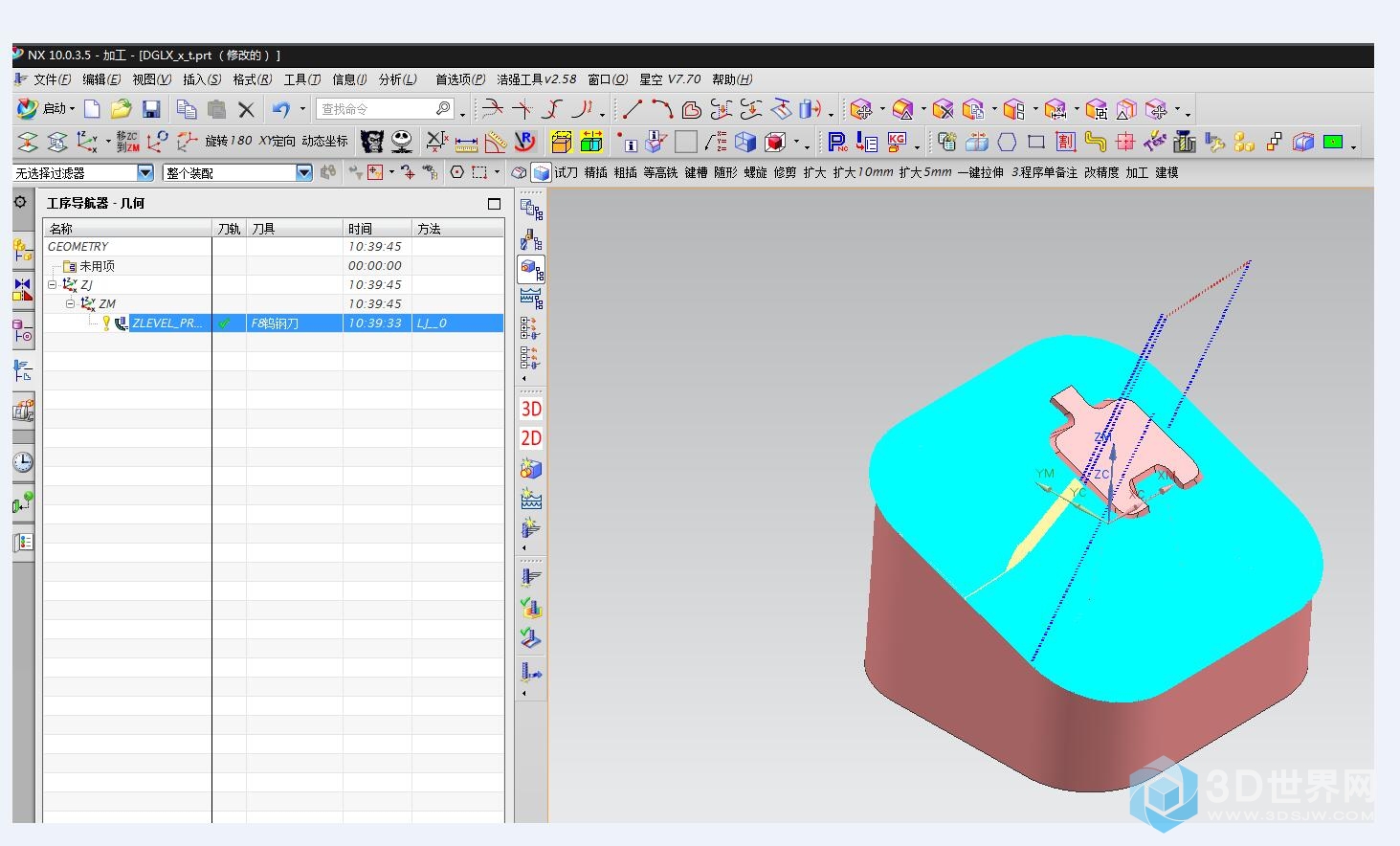Click the F8钨钢刀 tool cell

click(x=294, y=323)
